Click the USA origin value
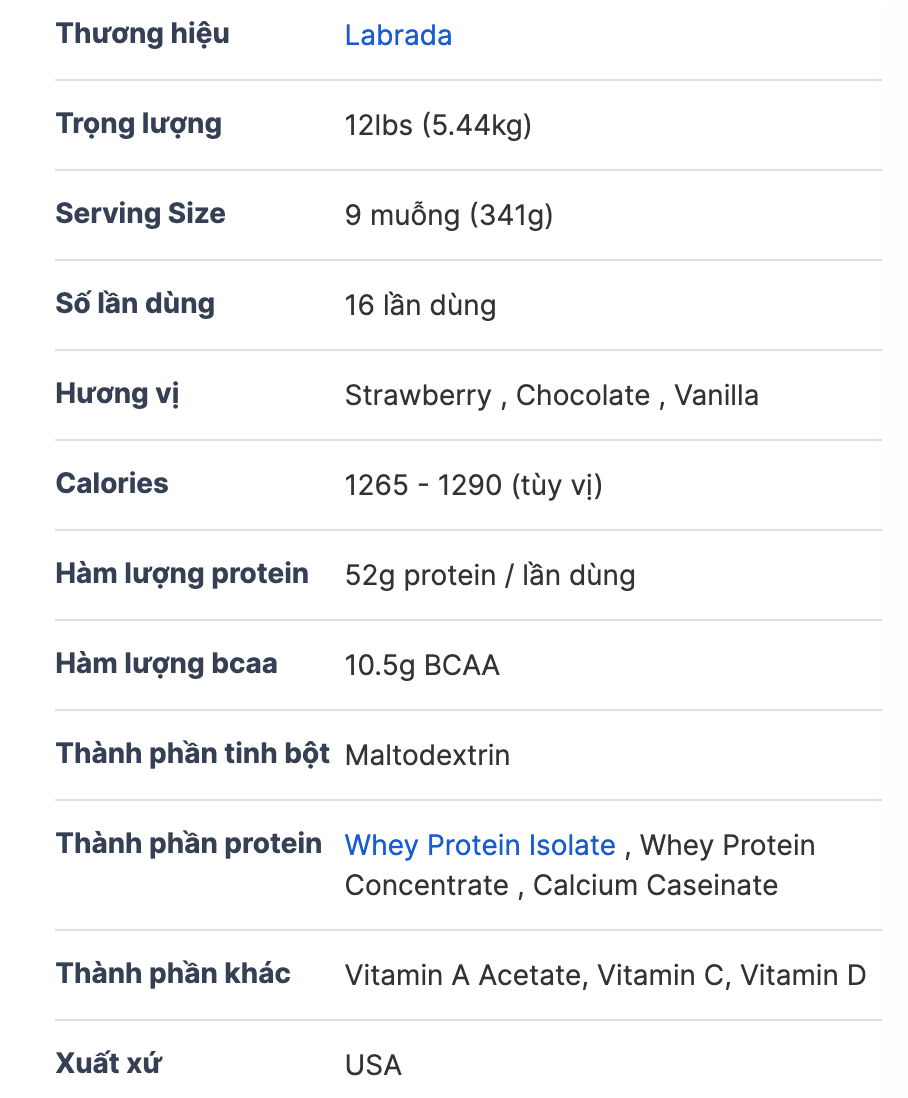This screenshot has height=1098, width=908. (373, 1066)
